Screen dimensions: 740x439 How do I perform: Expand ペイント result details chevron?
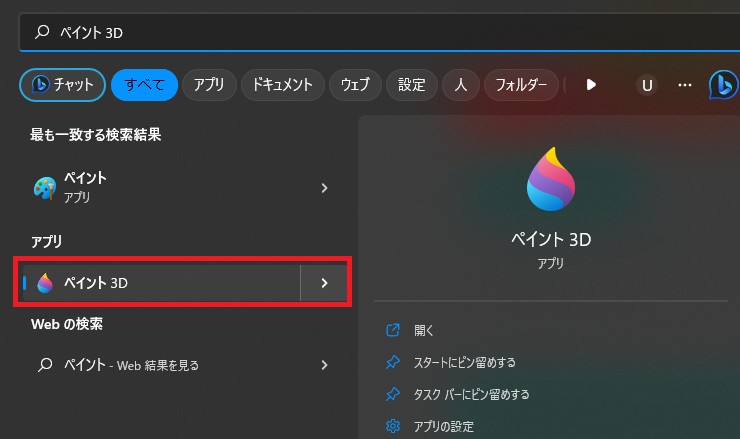click(324, 188)
